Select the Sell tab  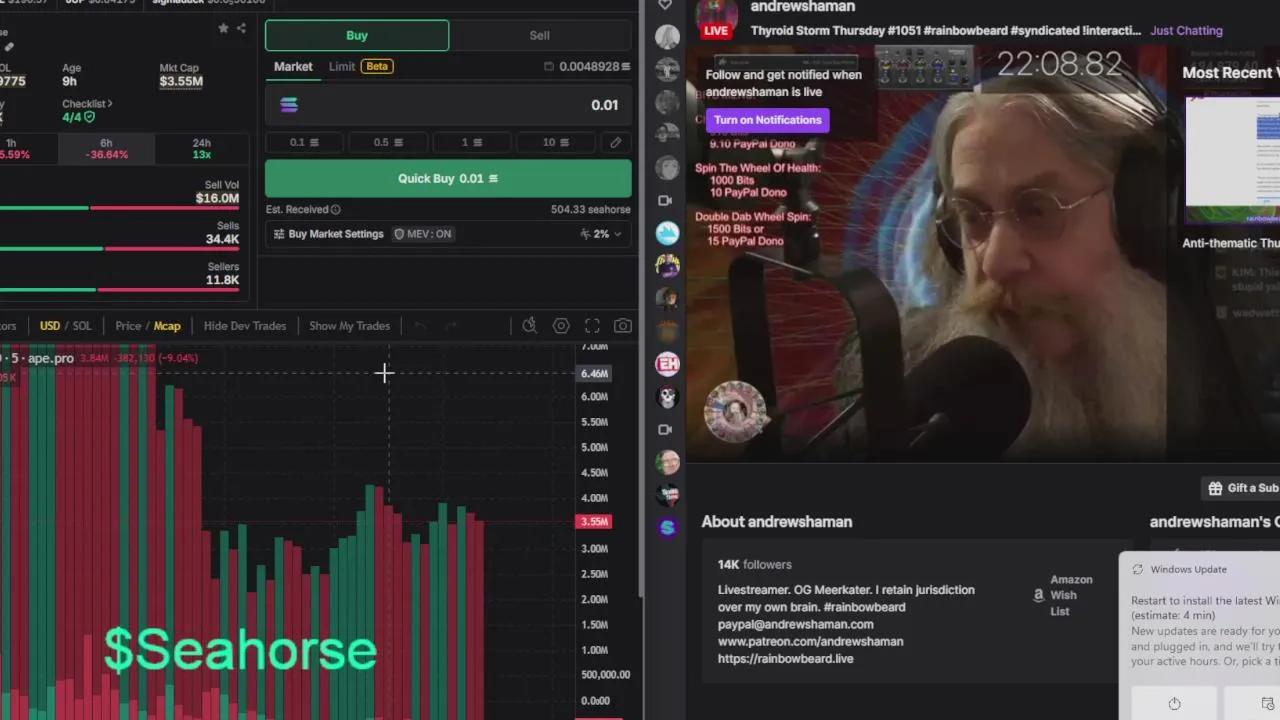[539, 35]
